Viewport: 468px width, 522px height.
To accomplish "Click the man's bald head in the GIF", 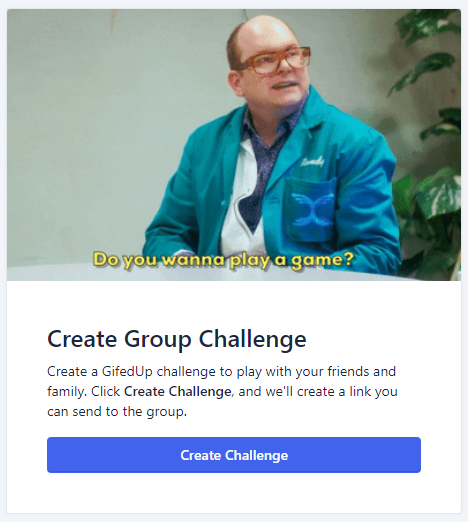I will pos(263,30).
